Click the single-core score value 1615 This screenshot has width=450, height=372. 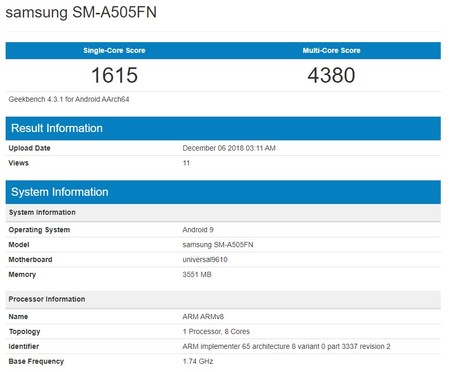coord(114,75)
